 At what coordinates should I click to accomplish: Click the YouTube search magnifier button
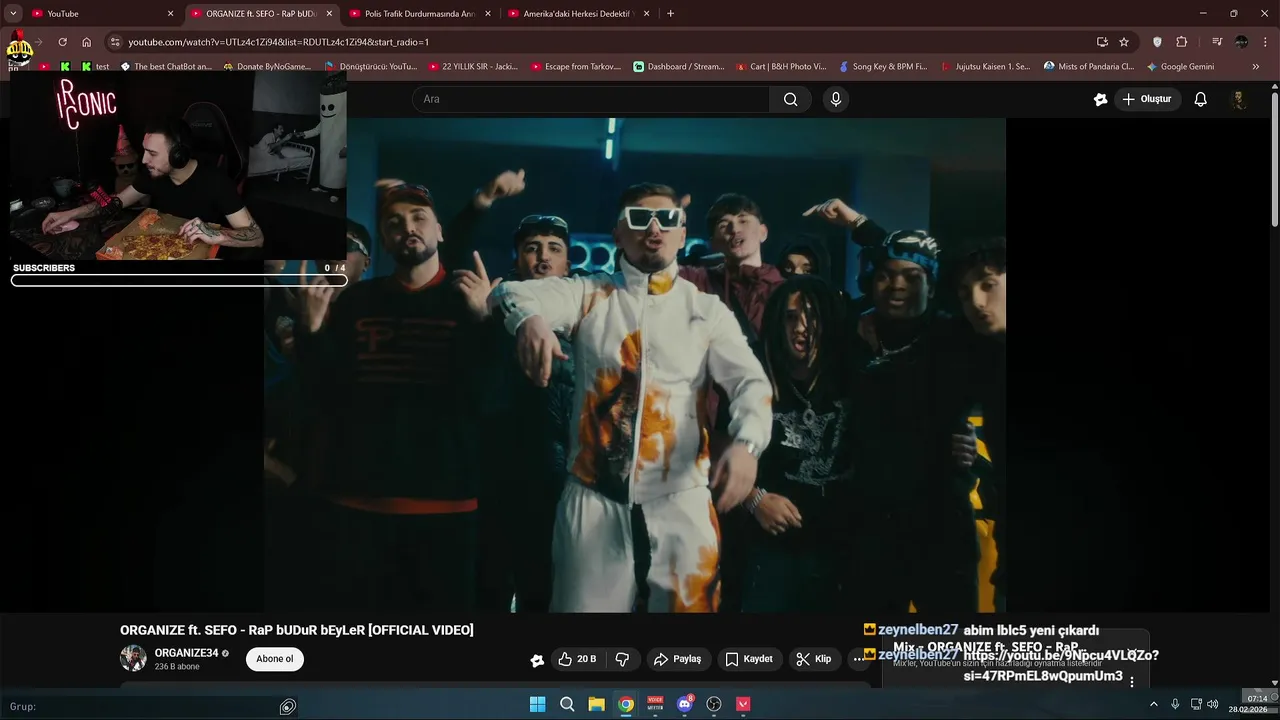click(x=790, y=99)
